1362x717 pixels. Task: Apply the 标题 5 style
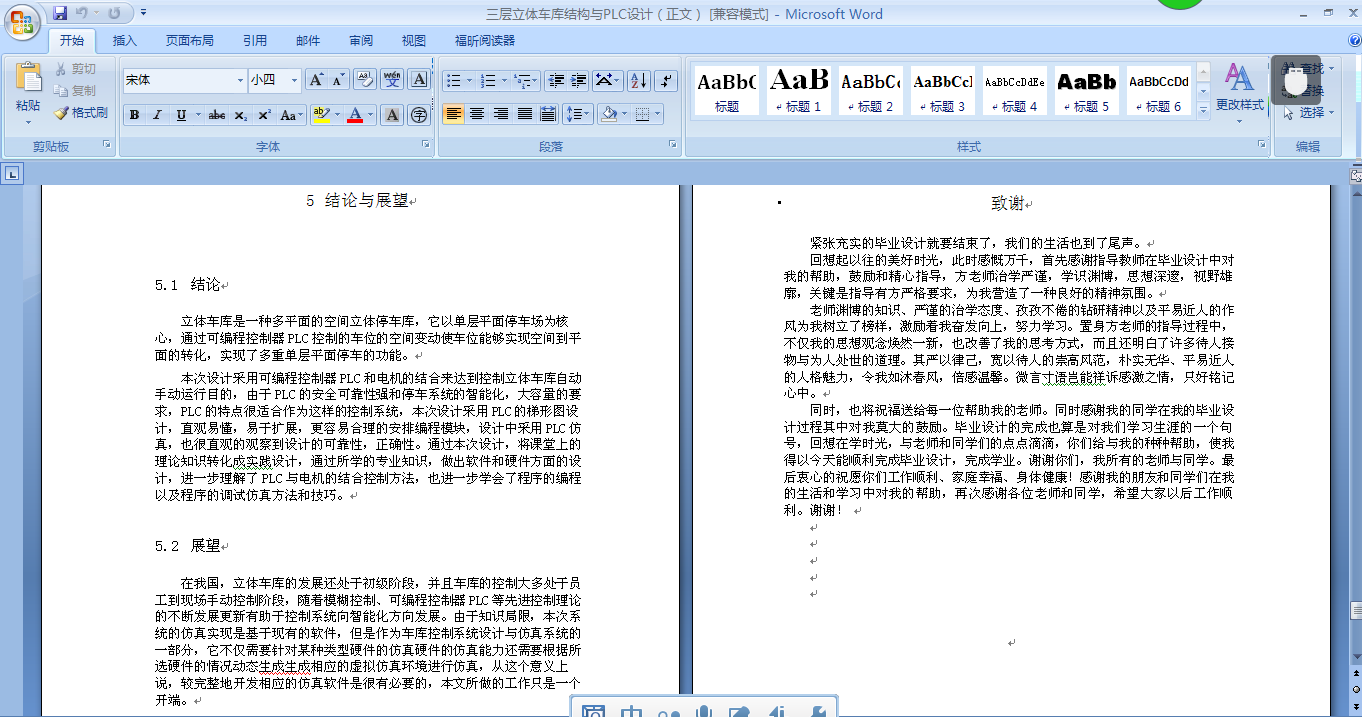point(1087,90)
